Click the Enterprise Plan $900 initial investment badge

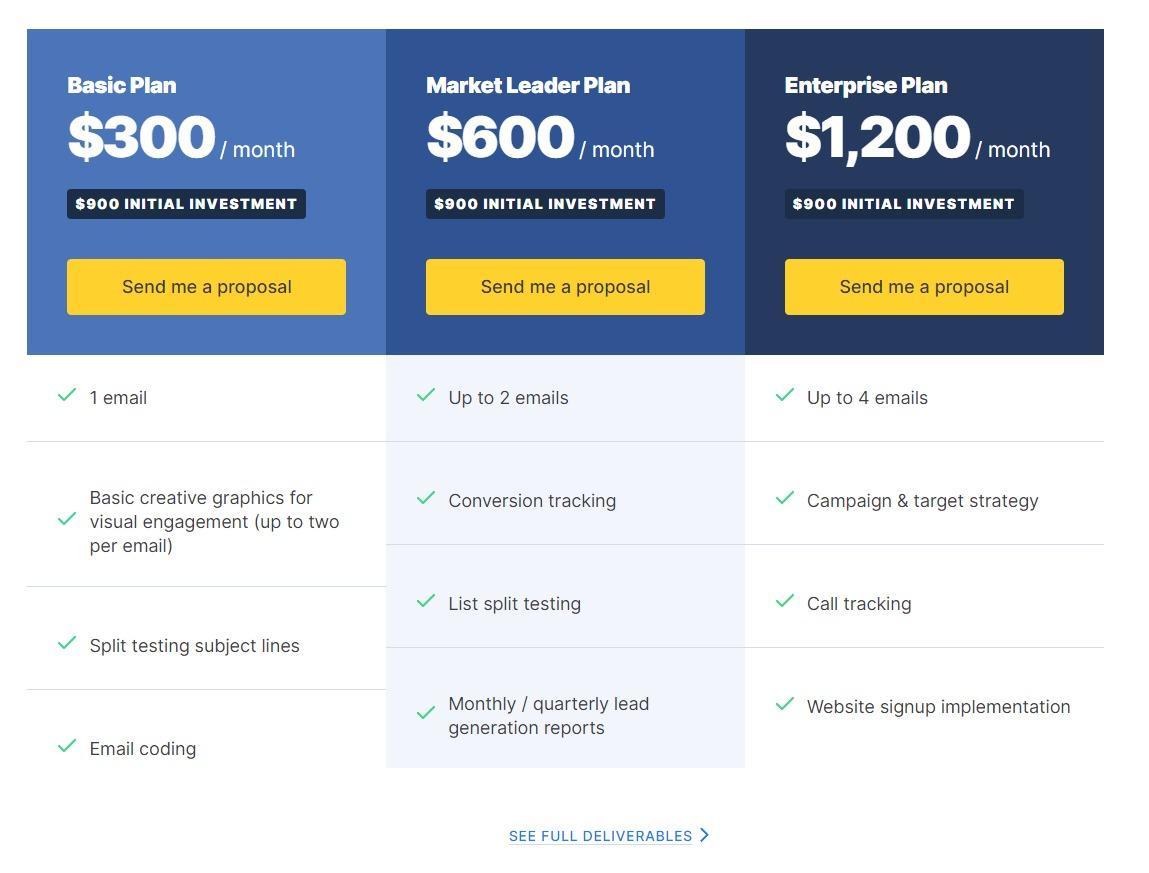tap(904, 204)
